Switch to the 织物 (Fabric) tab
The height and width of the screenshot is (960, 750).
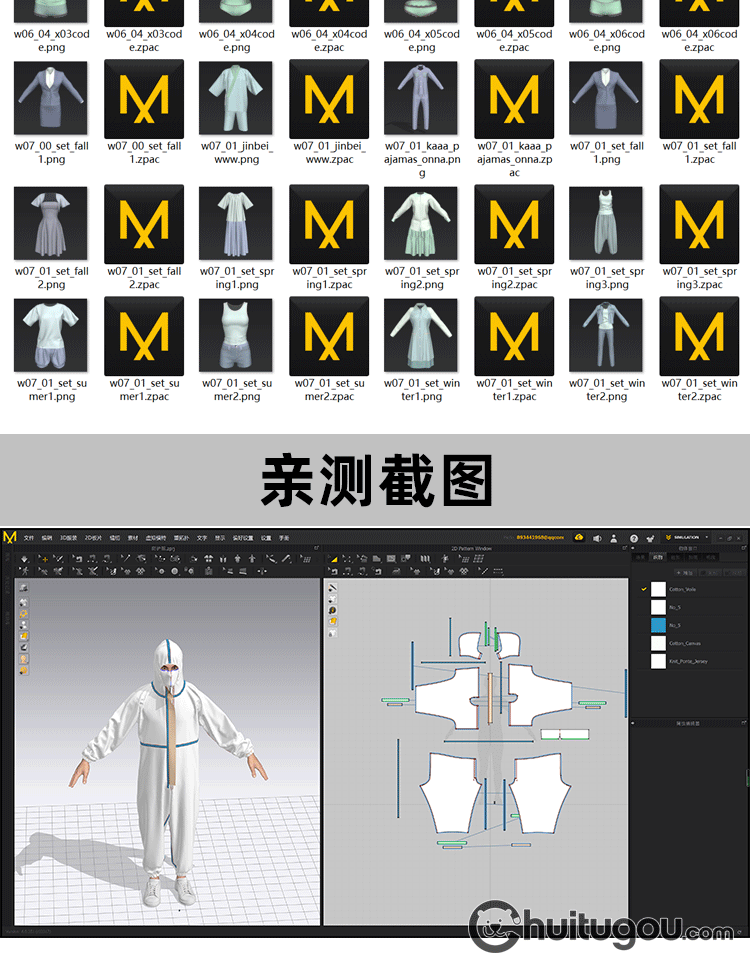pyautogui.click(x=657, y=557)
